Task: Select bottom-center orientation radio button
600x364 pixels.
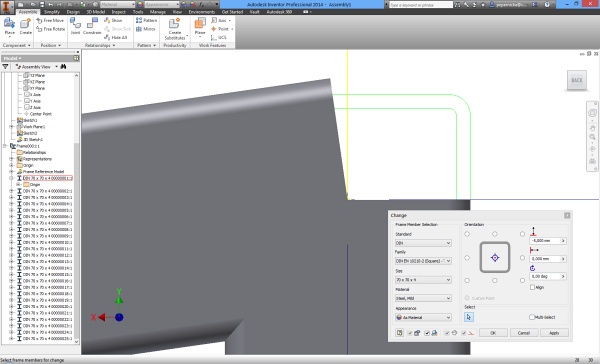Action: coord(495,281)
